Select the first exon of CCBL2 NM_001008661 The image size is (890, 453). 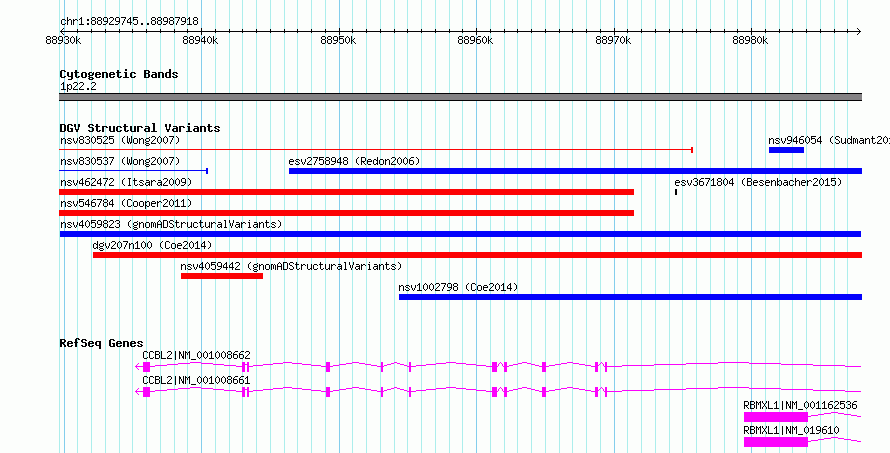click(x=146, y=392)
